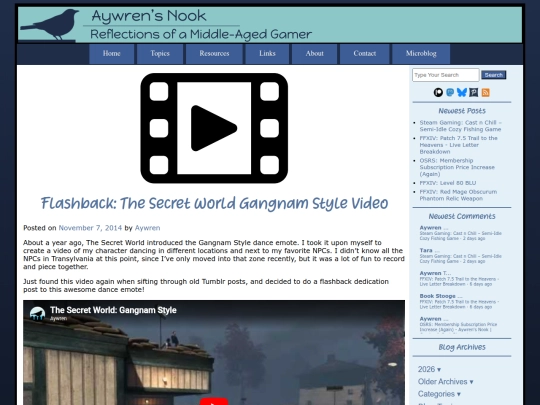Image resolution: width=540 pixels, height=405 pixels.
Task: Click the blackbird logo in header
Action: (x=49, y=24)
